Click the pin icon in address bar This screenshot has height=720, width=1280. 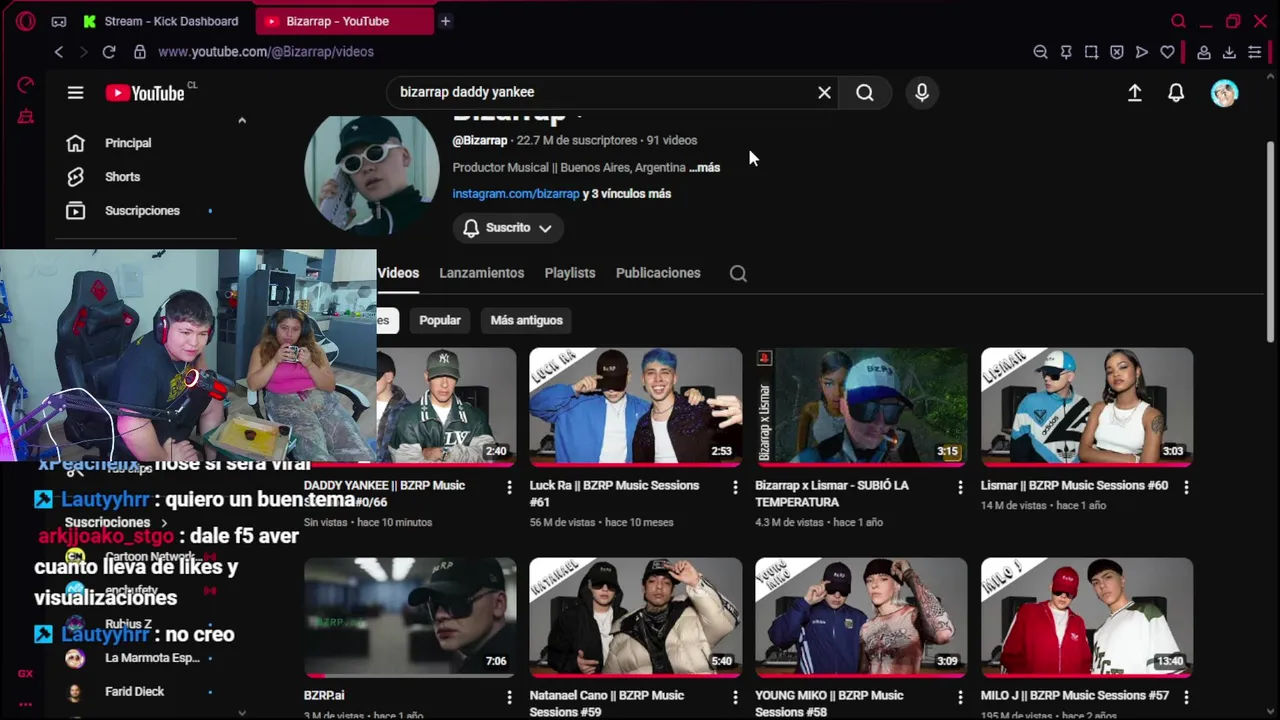point(1066,52)
